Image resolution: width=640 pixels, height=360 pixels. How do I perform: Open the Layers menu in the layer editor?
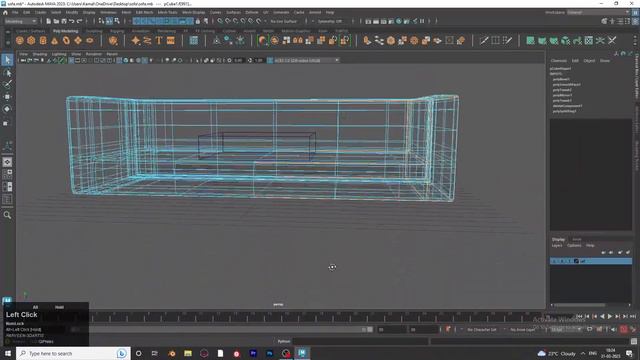tap(557, 246)
